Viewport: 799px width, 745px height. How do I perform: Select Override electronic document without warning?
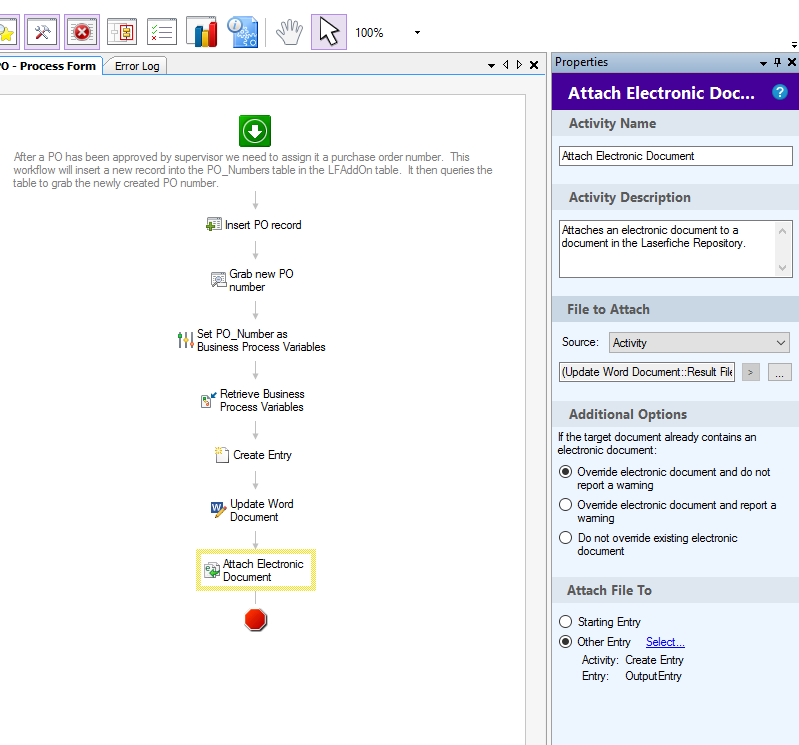565,472
